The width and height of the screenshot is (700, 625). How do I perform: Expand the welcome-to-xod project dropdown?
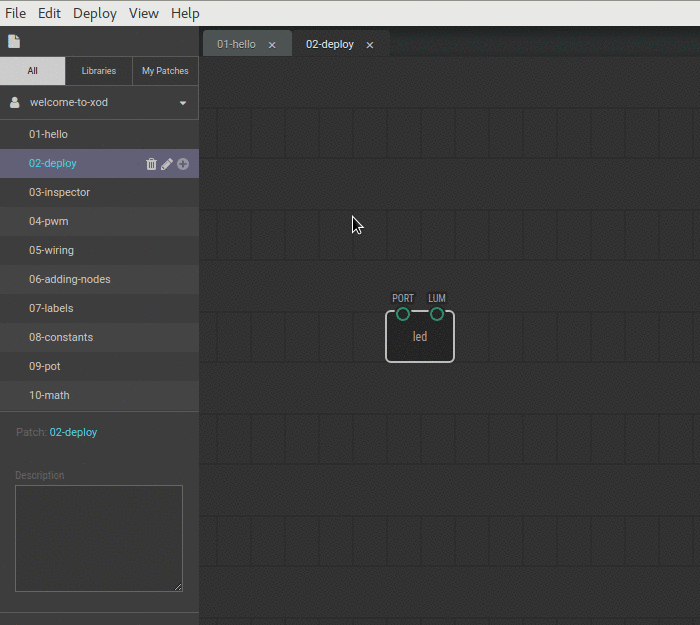click(x=183, y=103)
